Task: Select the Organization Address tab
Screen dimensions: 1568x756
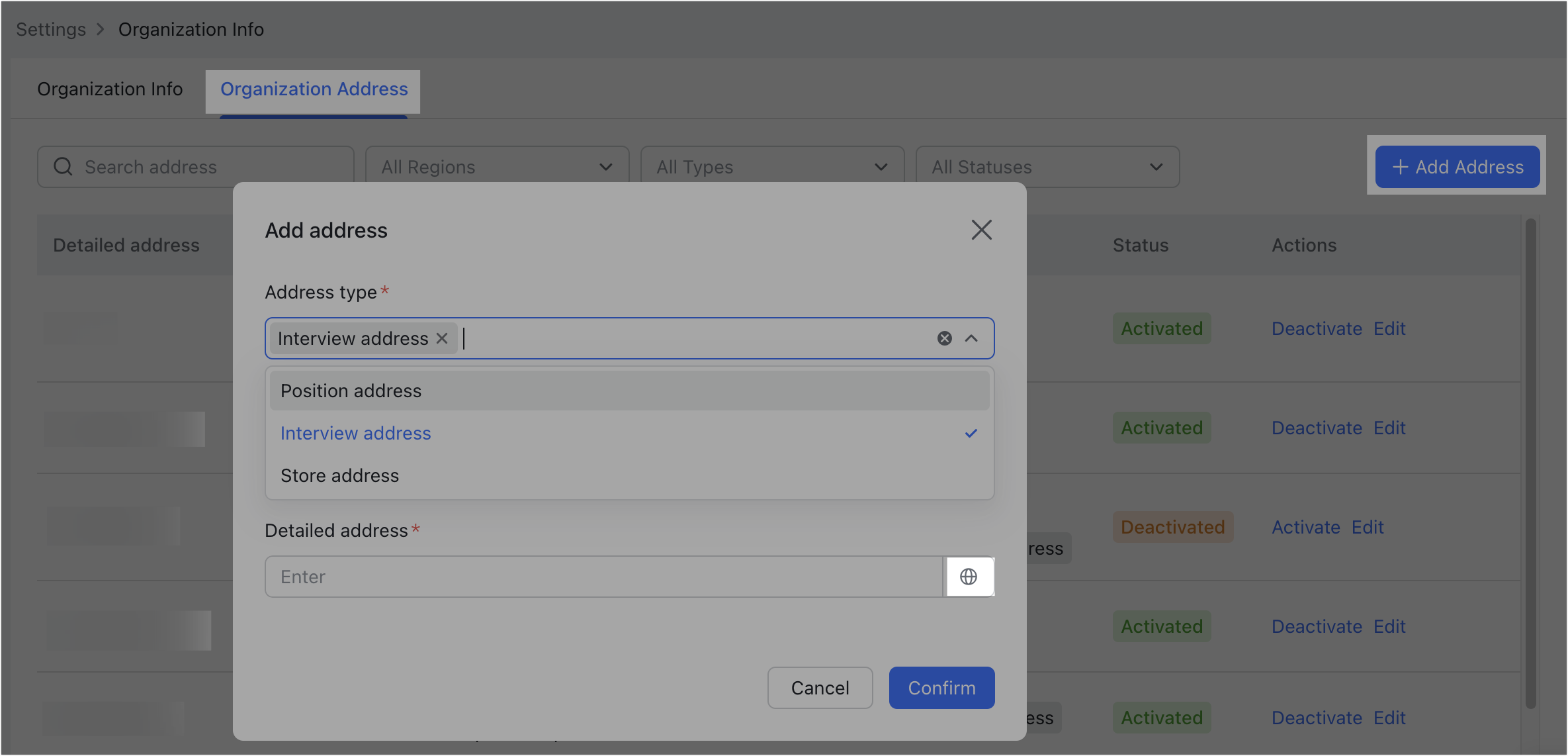Action: click(x=314, y=89)
